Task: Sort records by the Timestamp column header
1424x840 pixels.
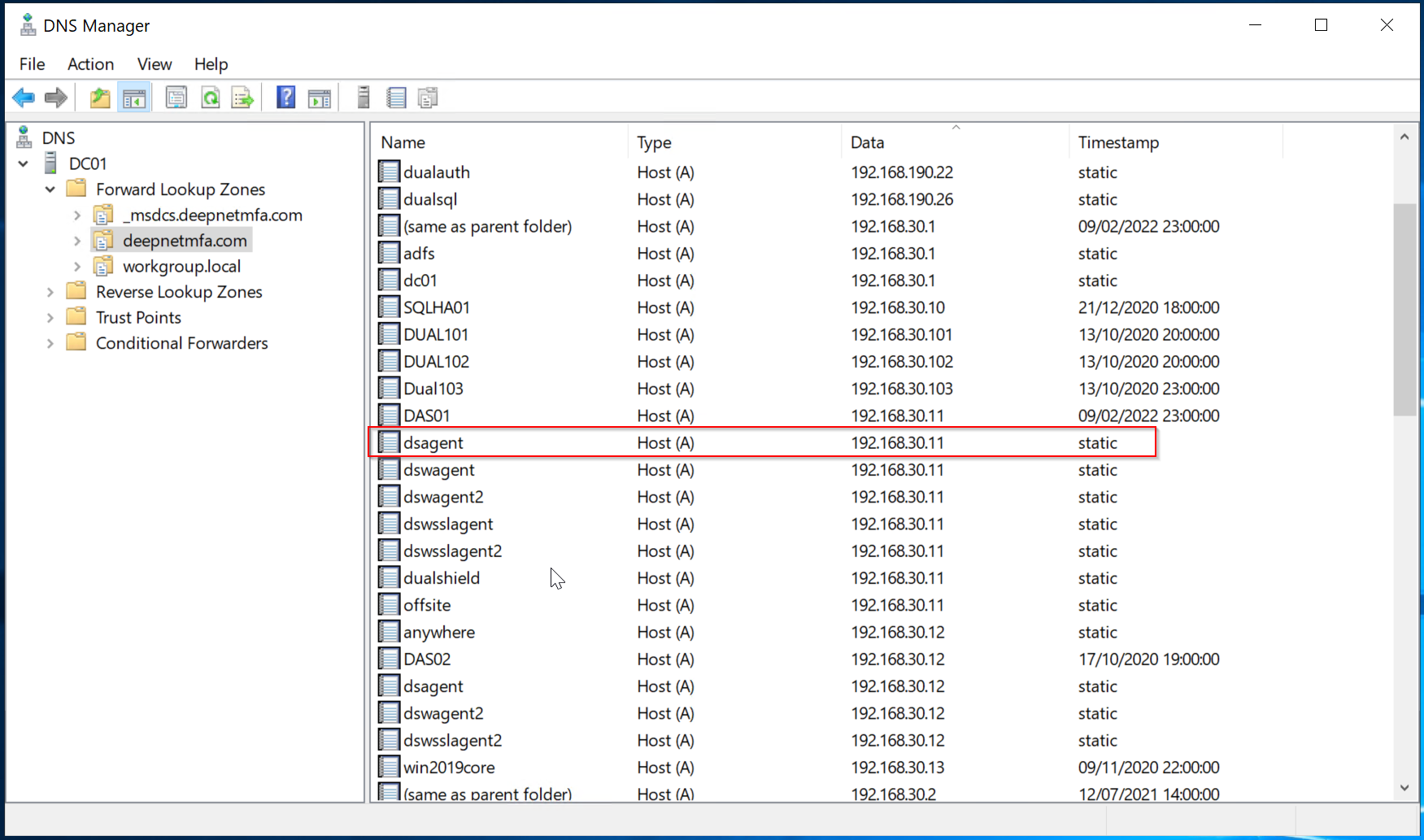Action: coord(1118,142)
